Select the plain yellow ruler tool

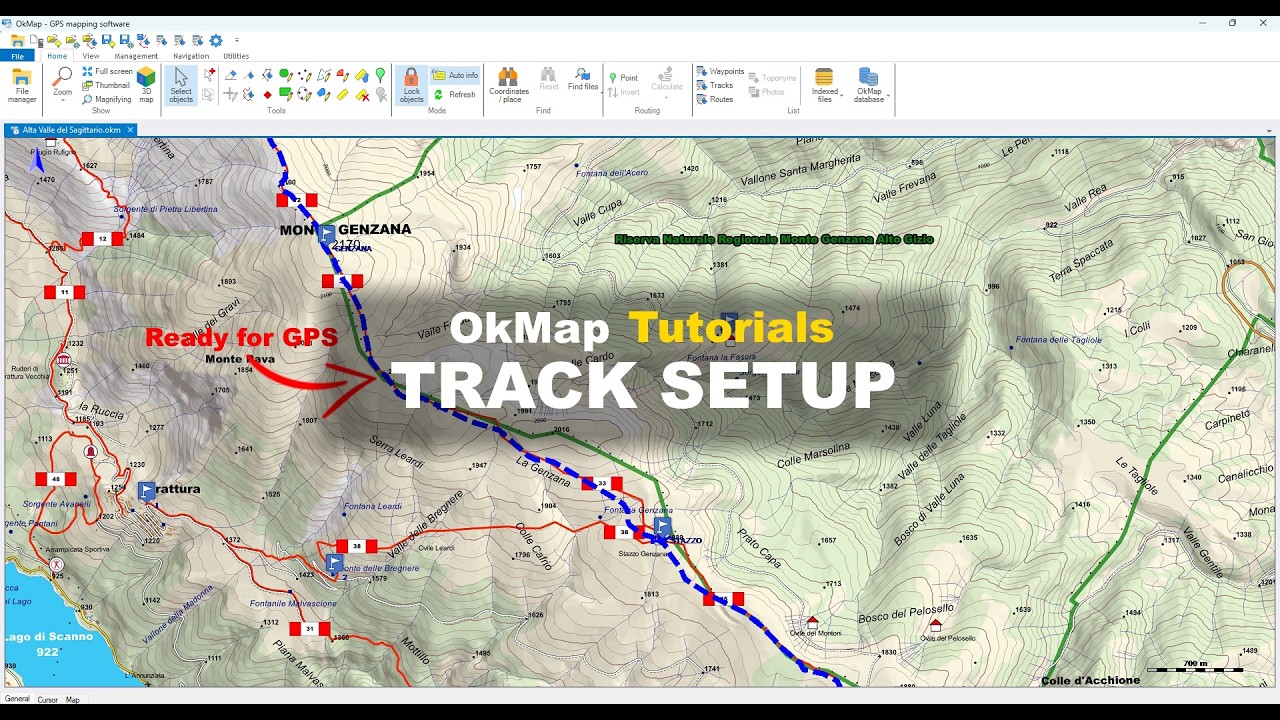343,95
